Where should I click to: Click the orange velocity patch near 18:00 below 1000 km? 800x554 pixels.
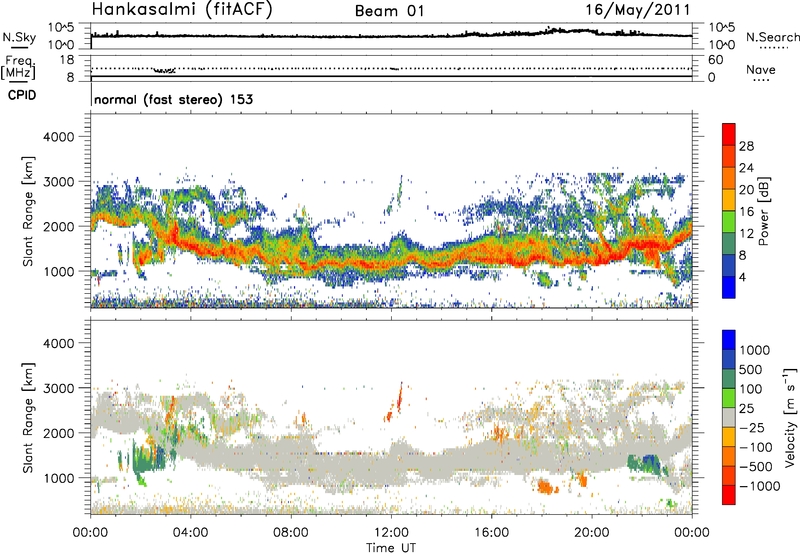pos(546,487)
